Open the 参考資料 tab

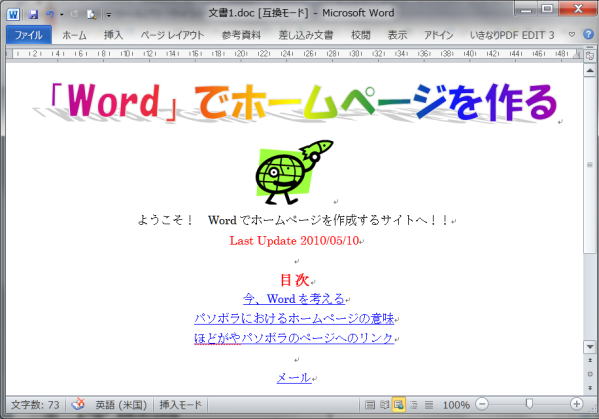(241, 35)
